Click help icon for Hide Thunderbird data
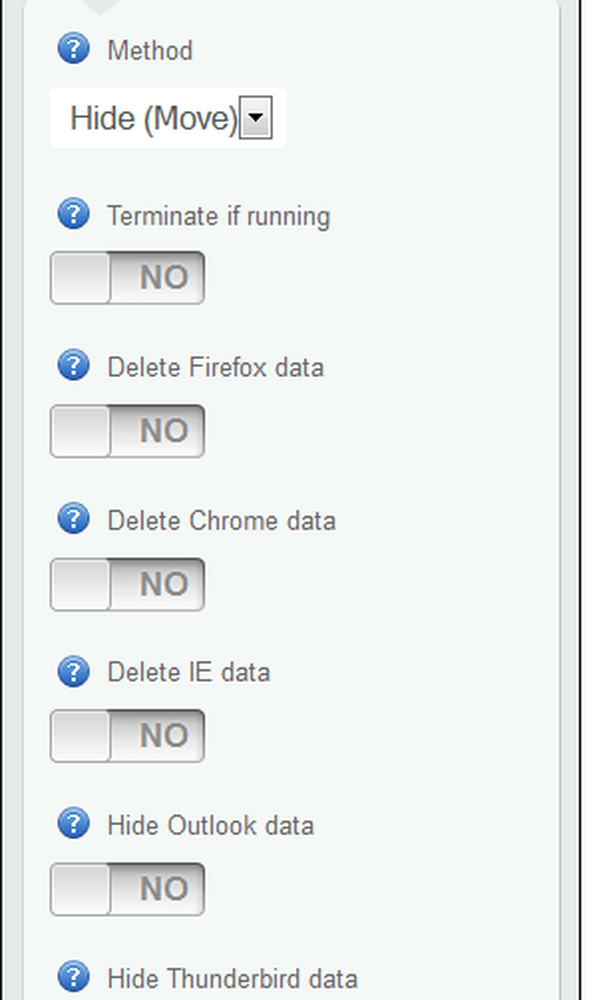The image size is (599, 1000). (x=73, y=976)
